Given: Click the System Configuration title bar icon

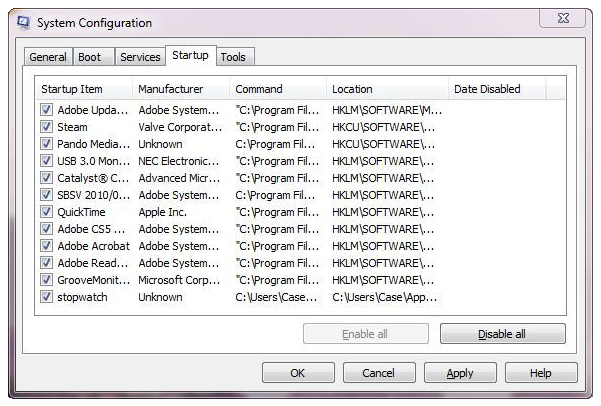Looking at the screenshot, I should tap(23, 22).
